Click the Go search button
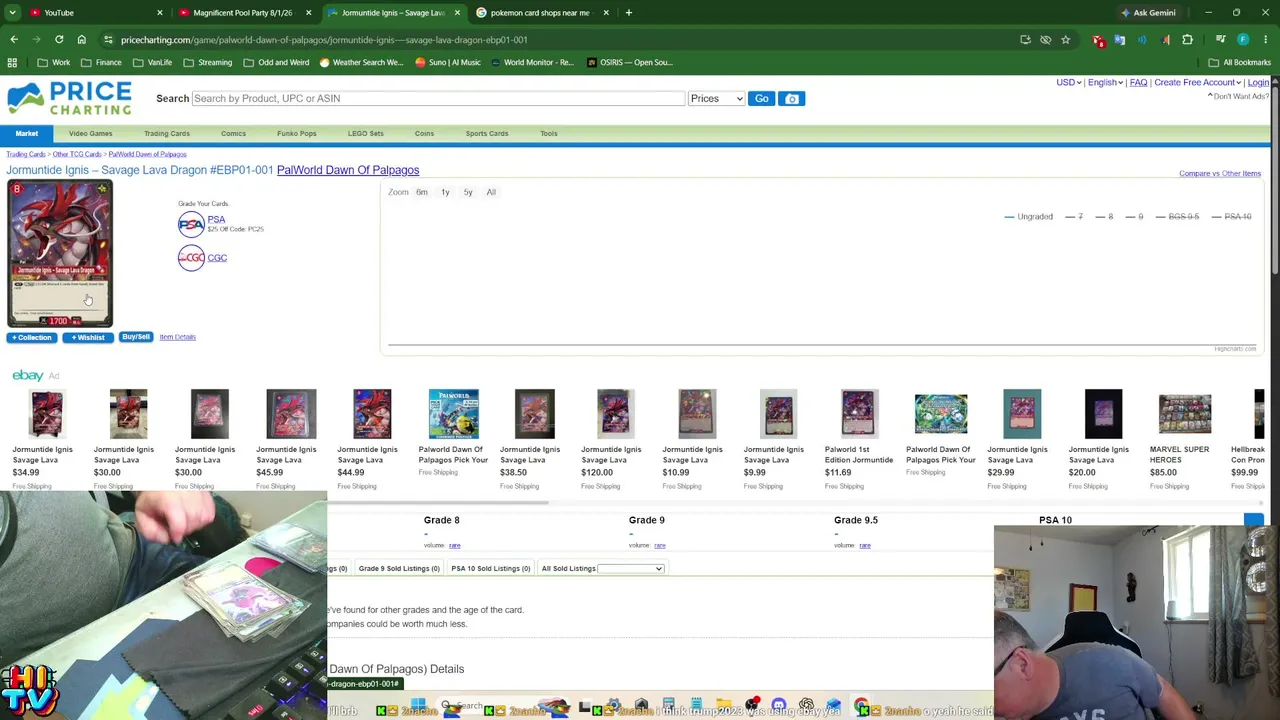Screen dimensions: 1280x720 click(762, 98)
